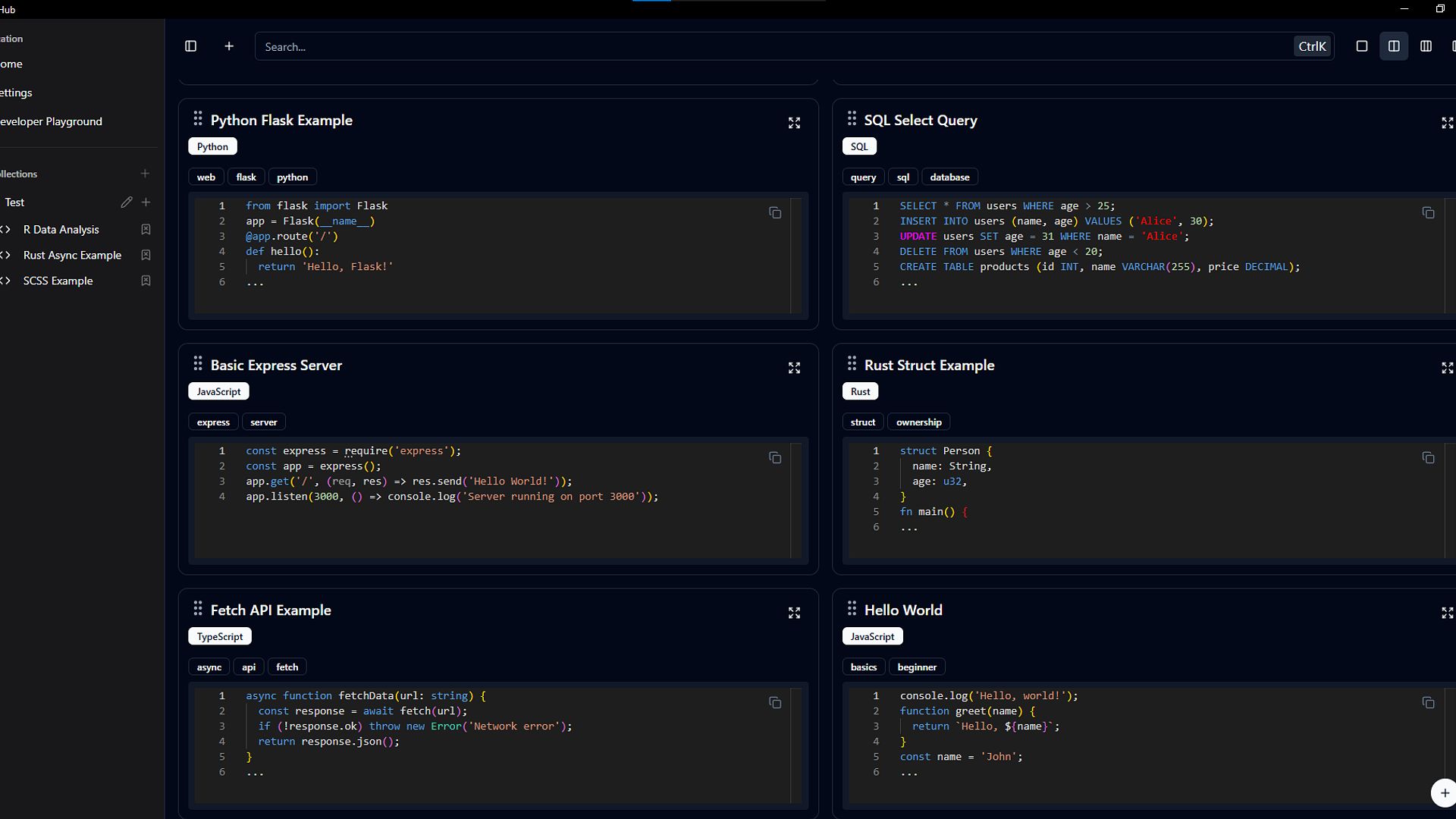Switch to two-column layout view
Viewport: 1456px width, 819px height.
pos(1394,46)
